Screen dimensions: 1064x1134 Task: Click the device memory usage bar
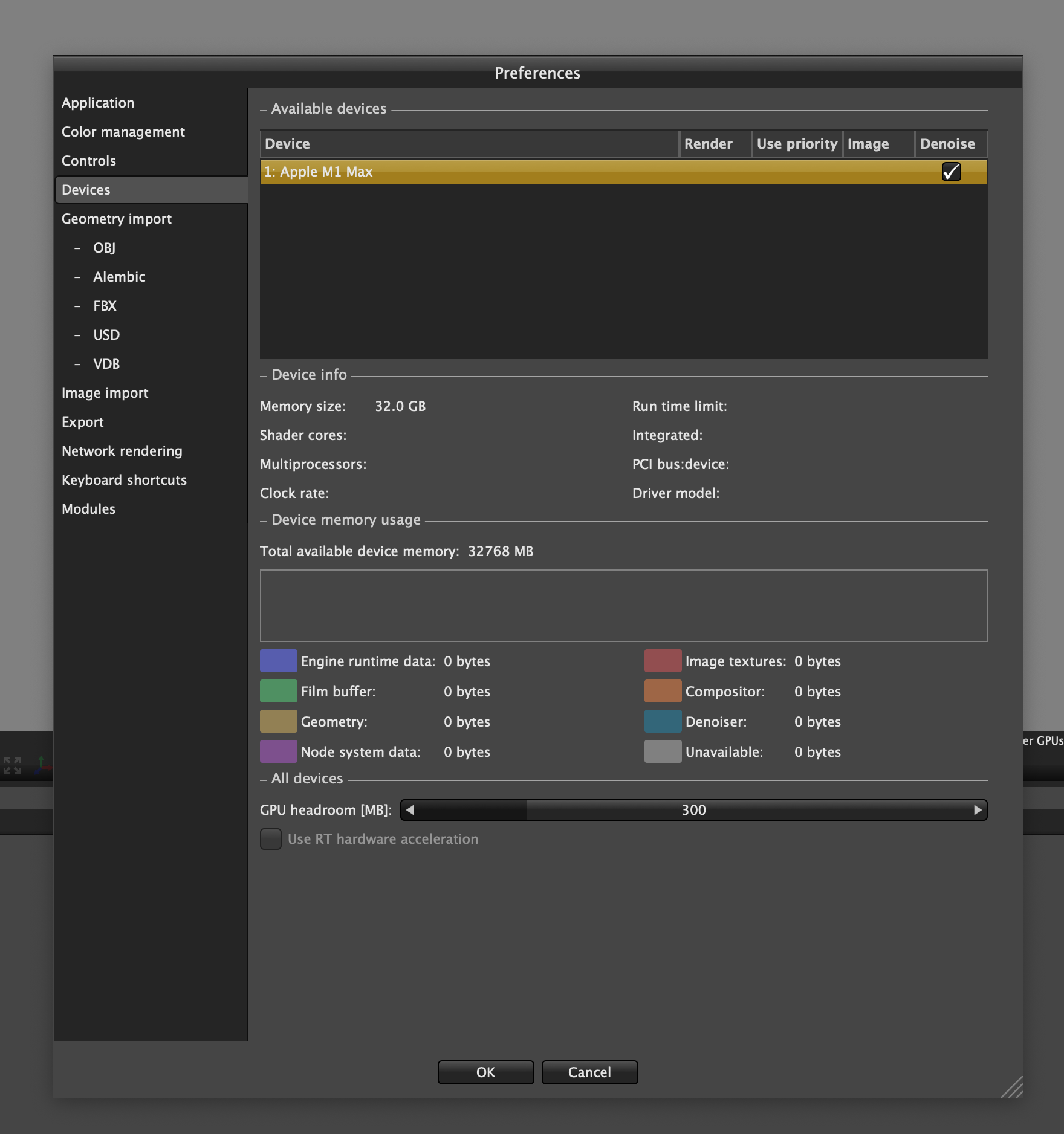click(623, 606)
